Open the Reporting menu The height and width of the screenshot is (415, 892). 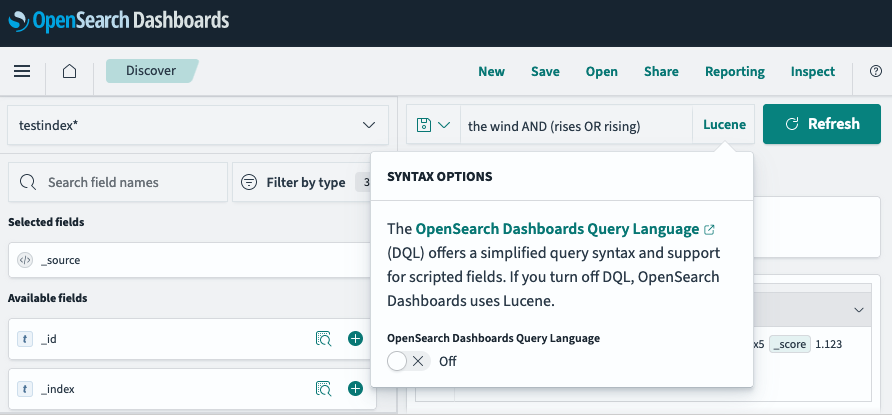tap(734, 71)
